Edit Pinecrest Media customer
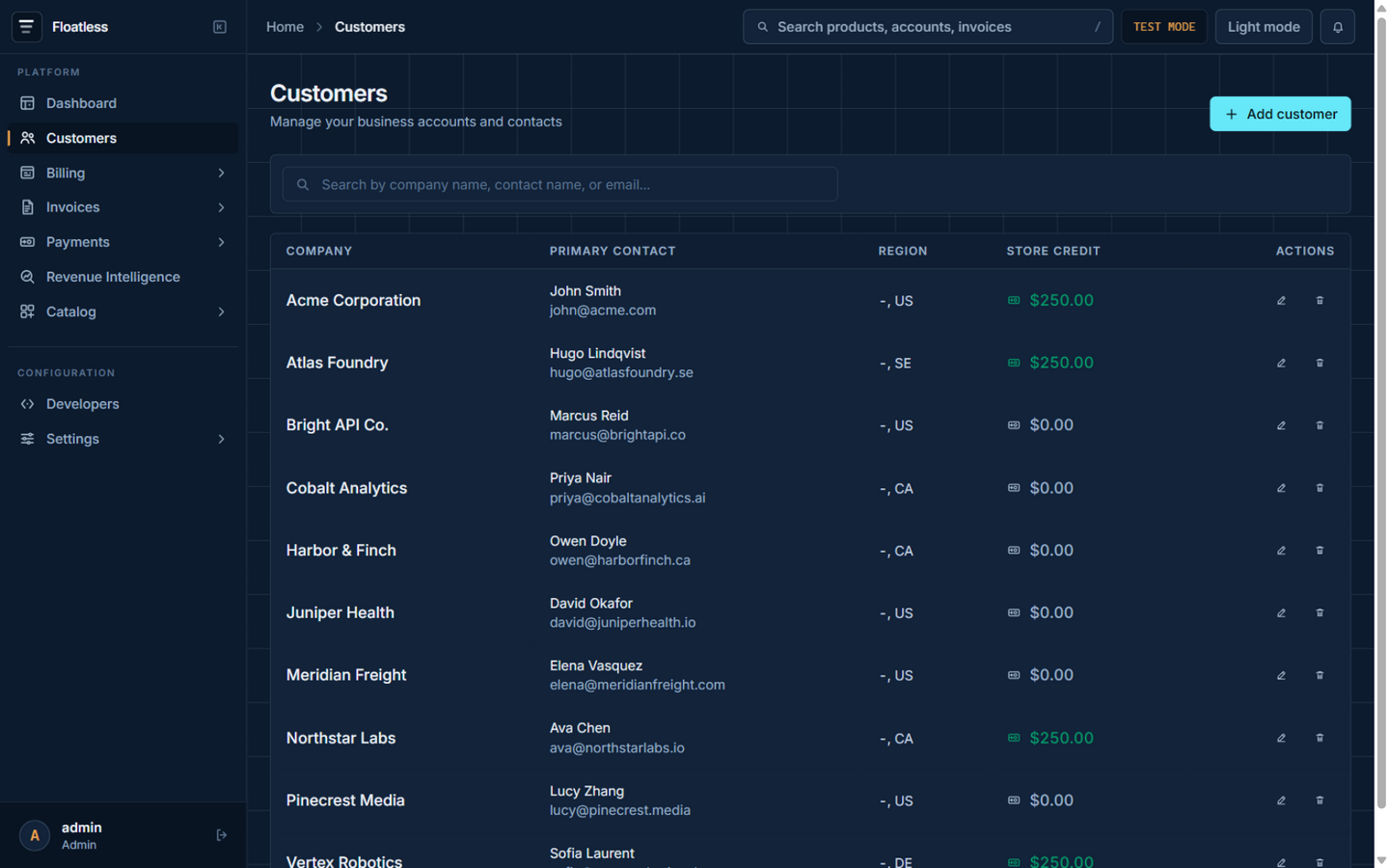The image size is (1389, 868). click(x=1281, y=800)
